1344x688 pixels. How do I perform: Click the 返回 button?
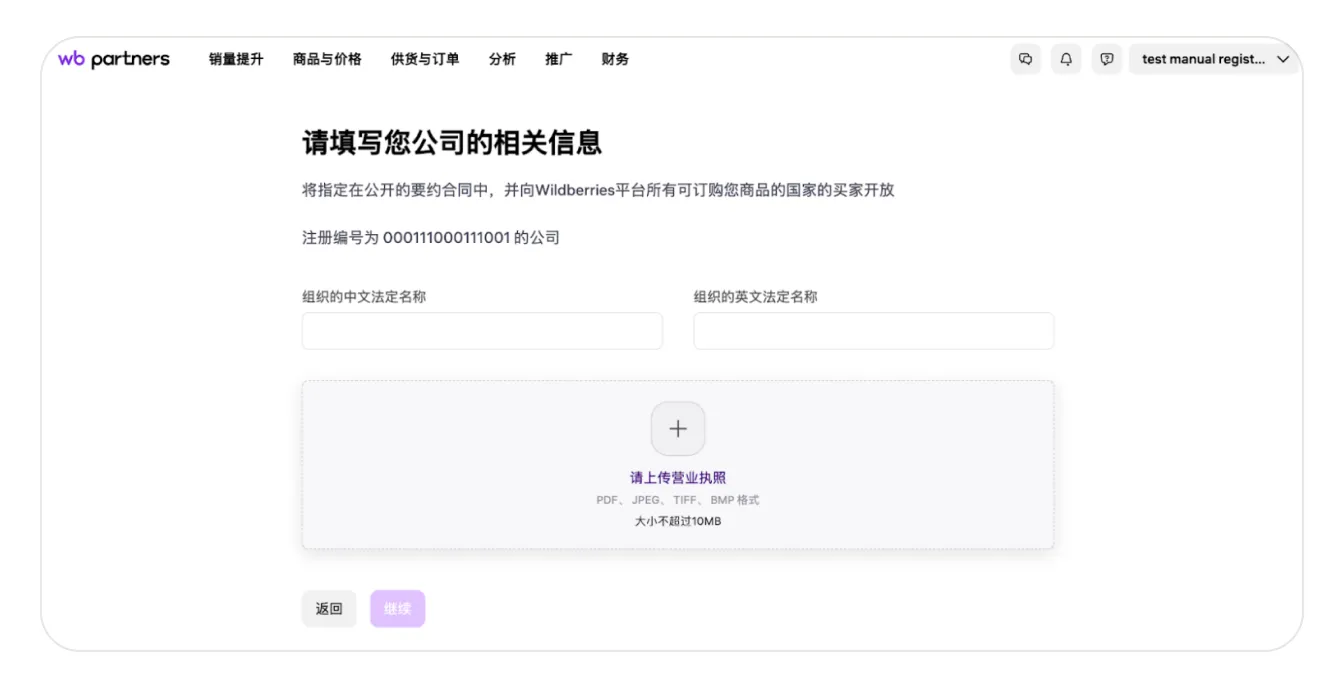(x=329, y=608)
